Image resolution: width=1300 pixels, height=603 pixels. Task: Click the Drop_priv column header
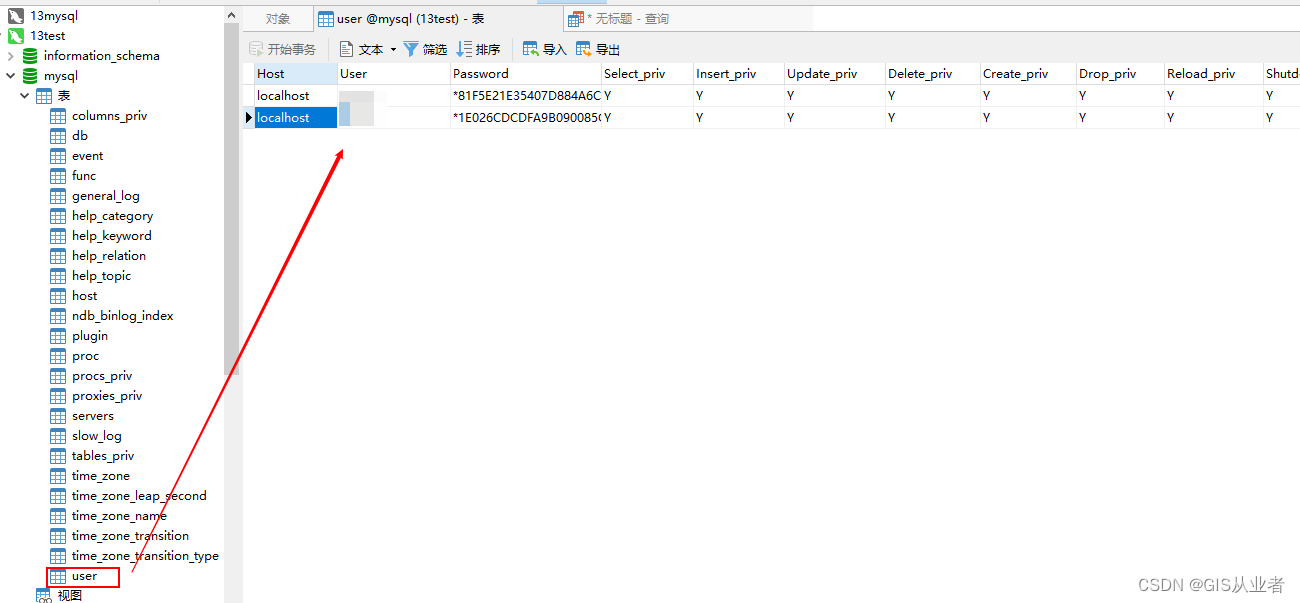1120,73
